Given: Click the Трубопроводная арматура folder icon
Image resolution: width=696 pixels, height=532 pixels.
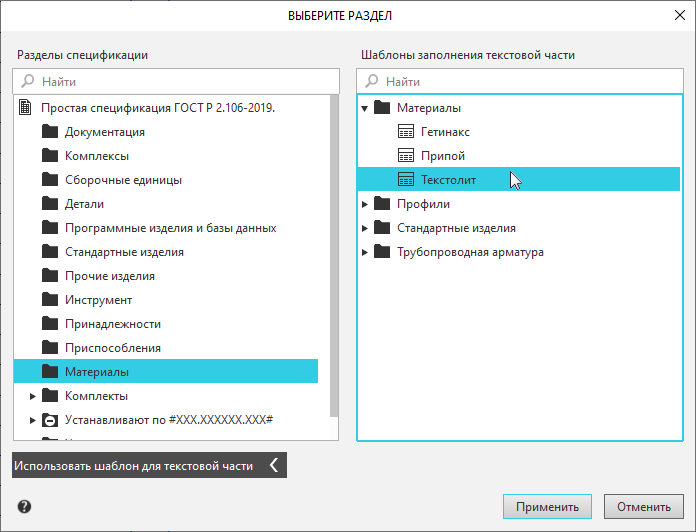Looking at the screenshot, I should pyautogui.click(x=381, y=252).
